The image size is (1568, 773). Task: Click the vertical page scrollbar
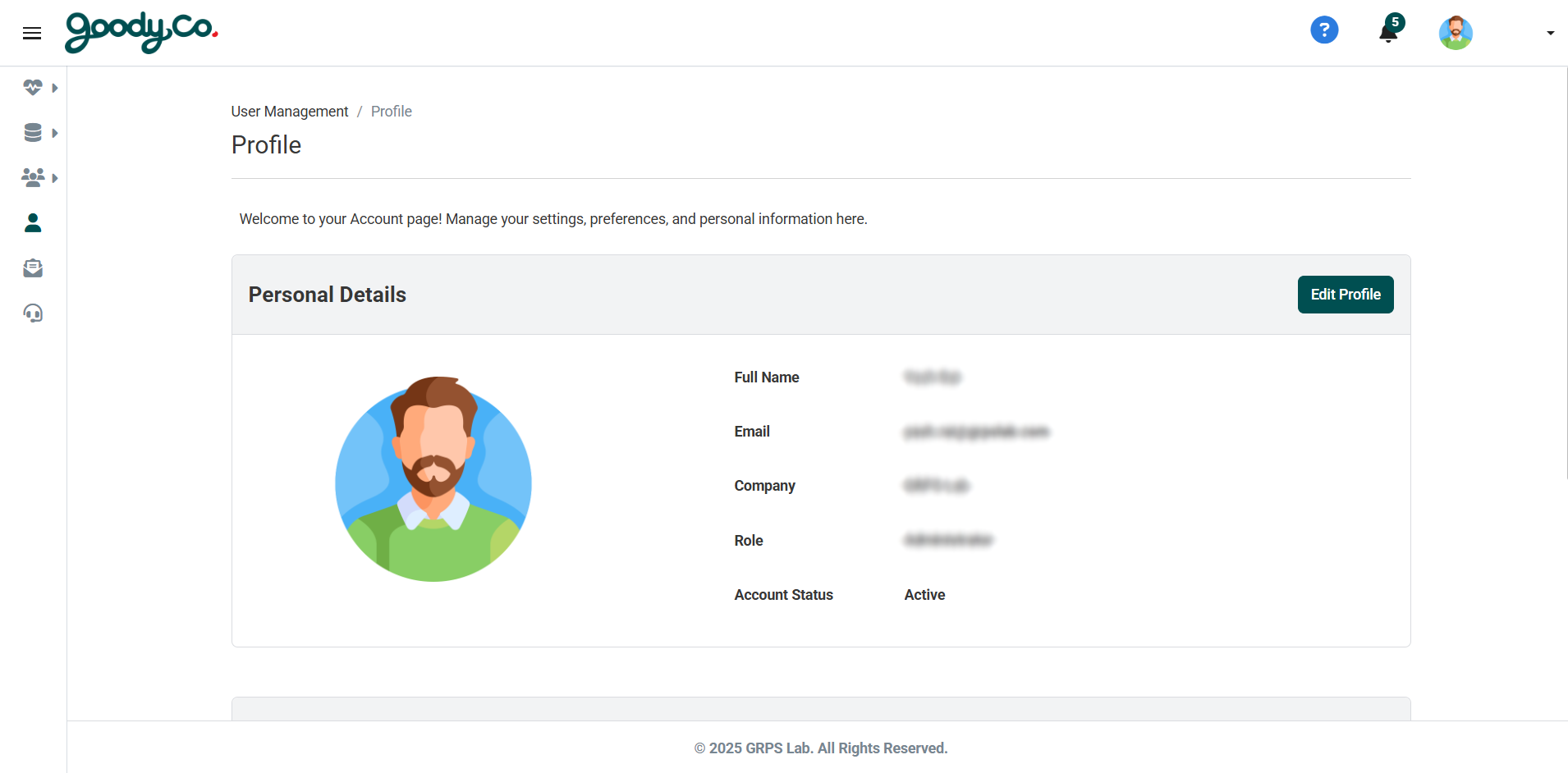click(x=1563, y=246)
